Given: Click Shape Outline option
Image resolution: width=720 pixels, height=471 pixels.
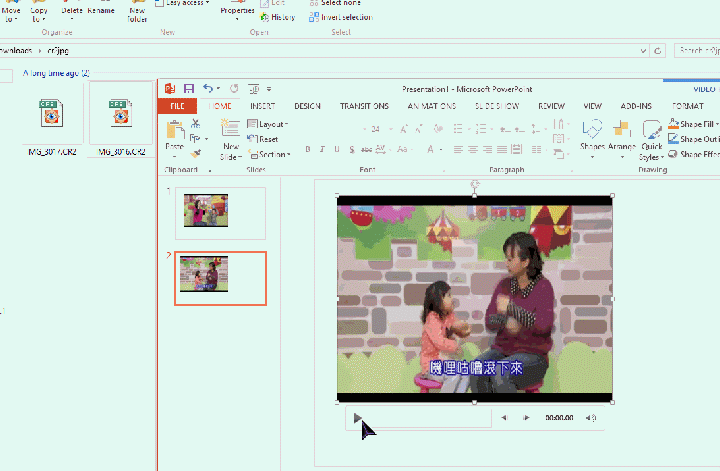Looking at the screenshot, I should coord(693,139).
